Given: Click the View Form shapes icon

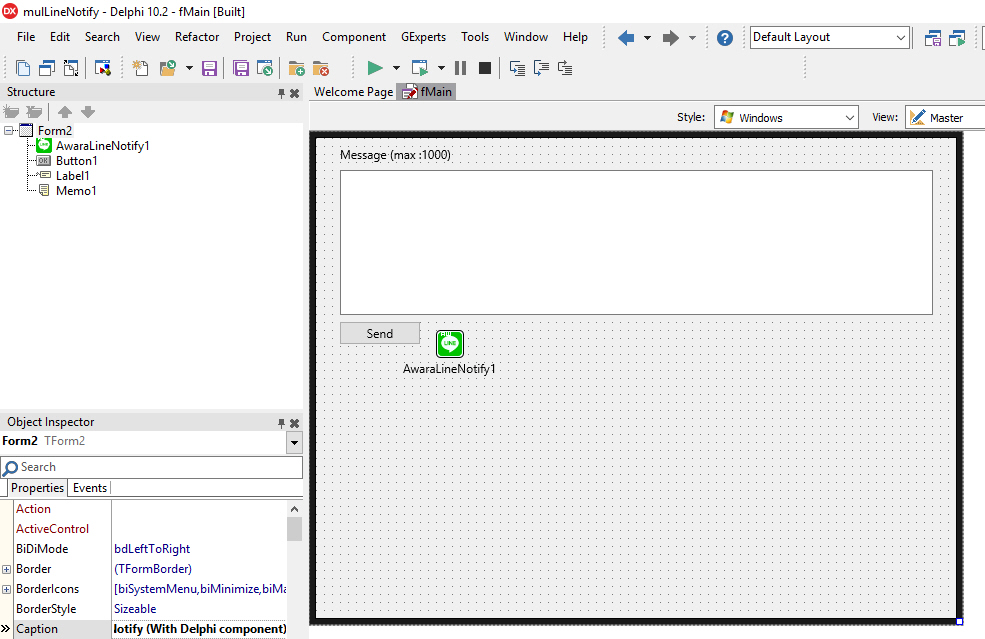Looking at the screenshot, I should click(102, 68).
